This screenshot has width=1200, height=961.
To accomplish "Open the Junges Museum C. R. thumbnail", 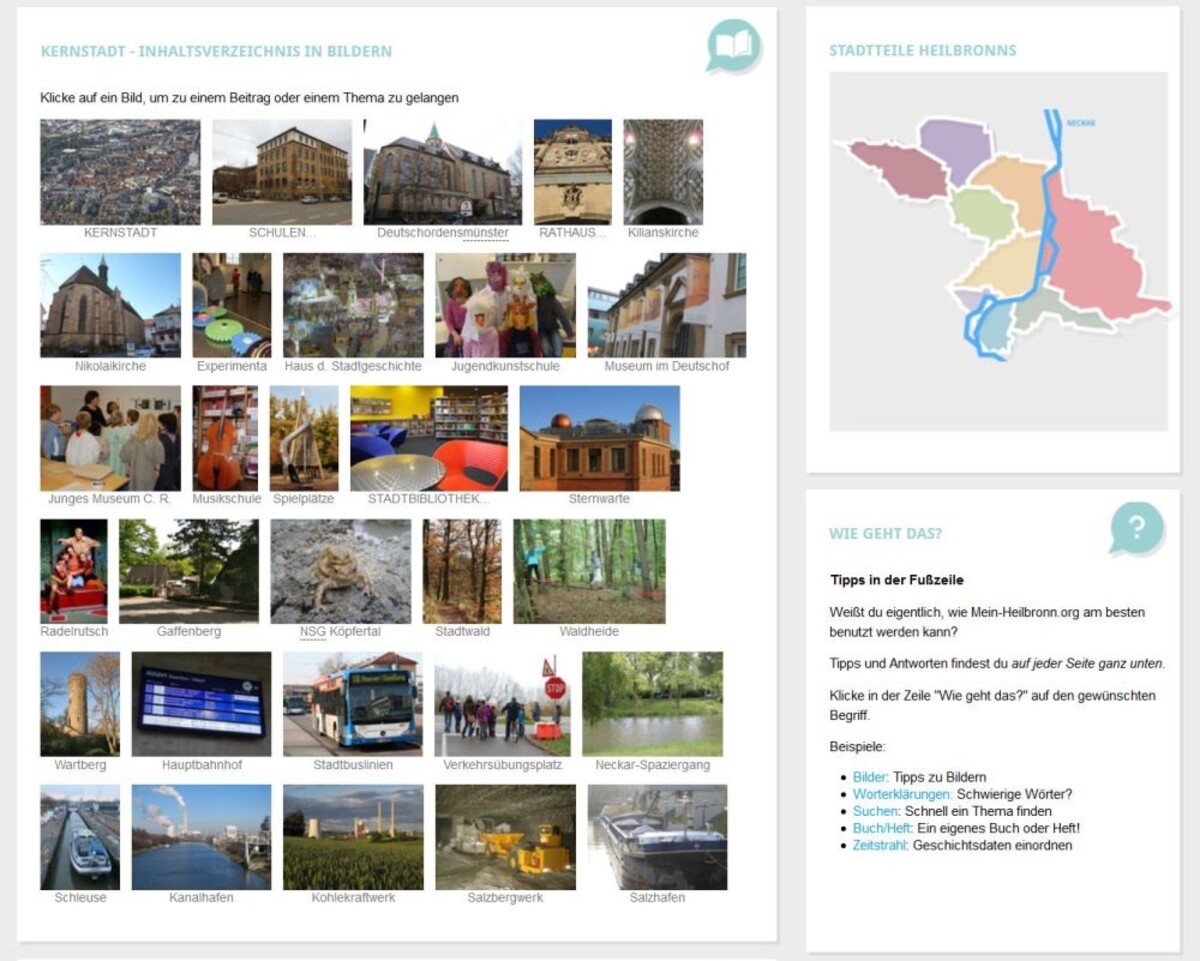I will (x=110, y=438).
